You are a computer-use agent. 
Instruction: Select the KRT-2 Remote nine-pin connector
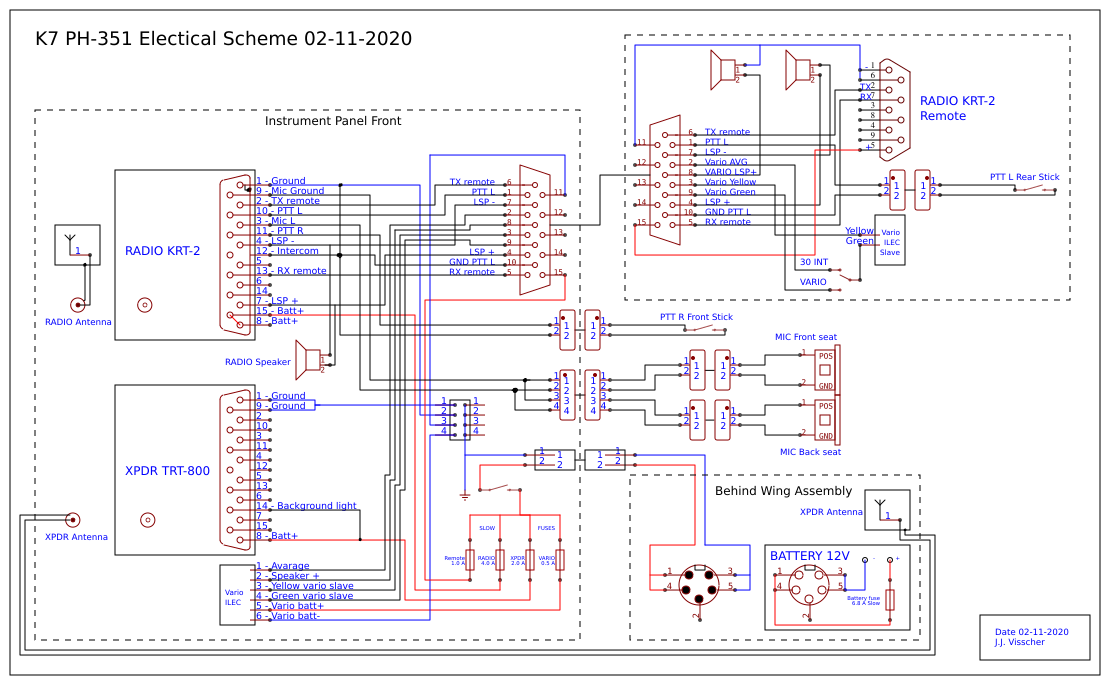pos(894,110)
